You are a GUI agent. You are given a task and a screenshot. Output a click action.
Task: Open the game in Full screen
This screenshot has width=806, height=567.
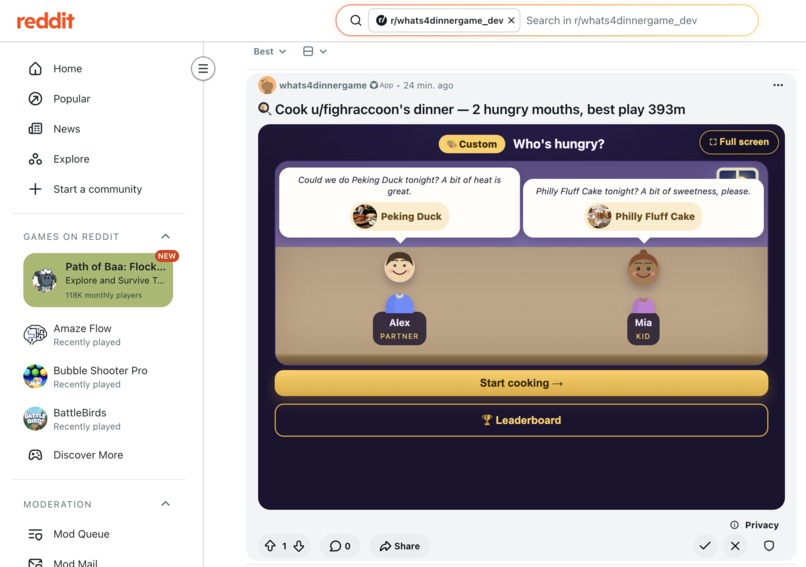point(739,142)
